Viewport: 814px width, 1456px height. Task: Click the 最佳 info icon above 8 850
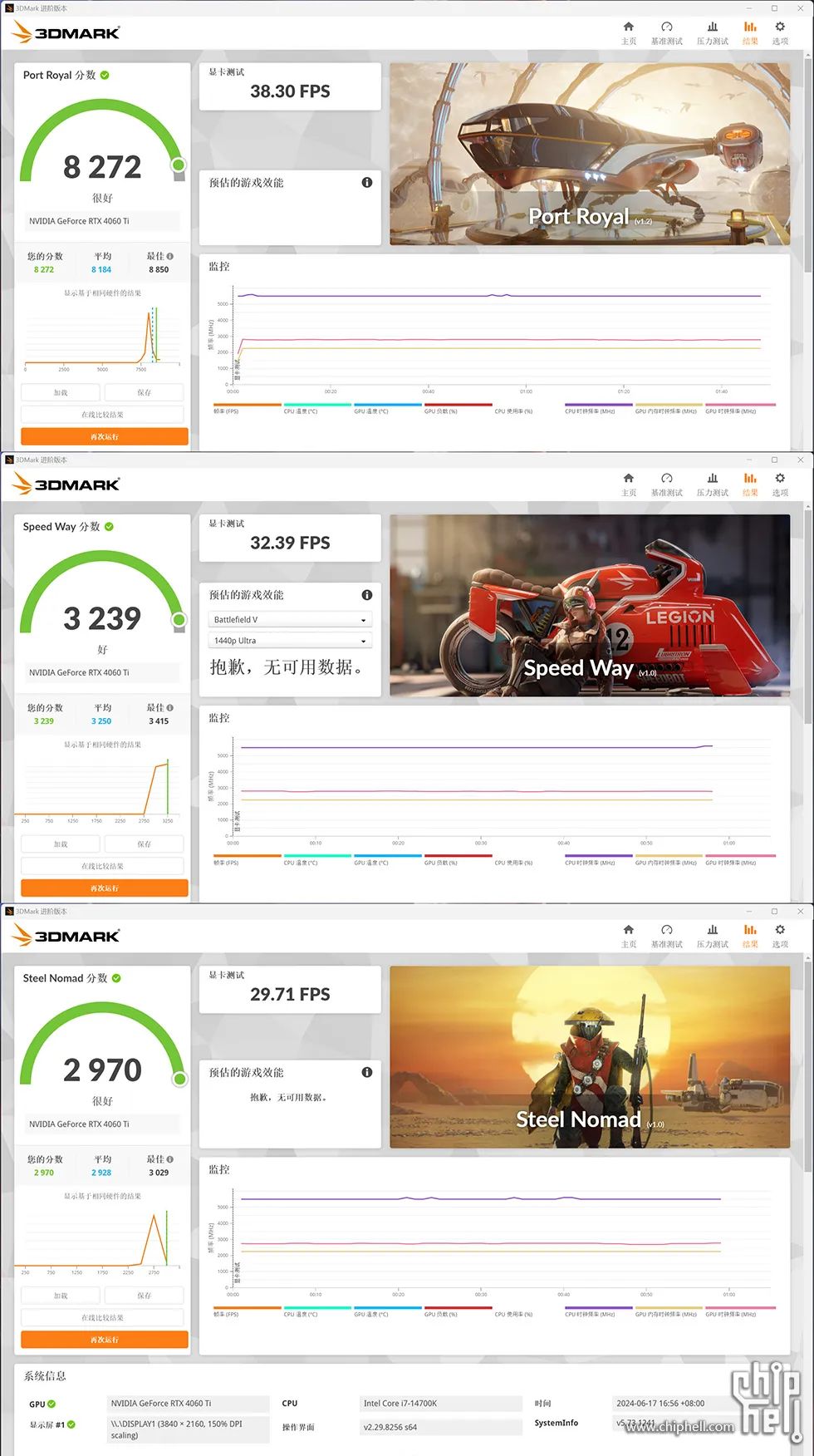coord(170,256)
